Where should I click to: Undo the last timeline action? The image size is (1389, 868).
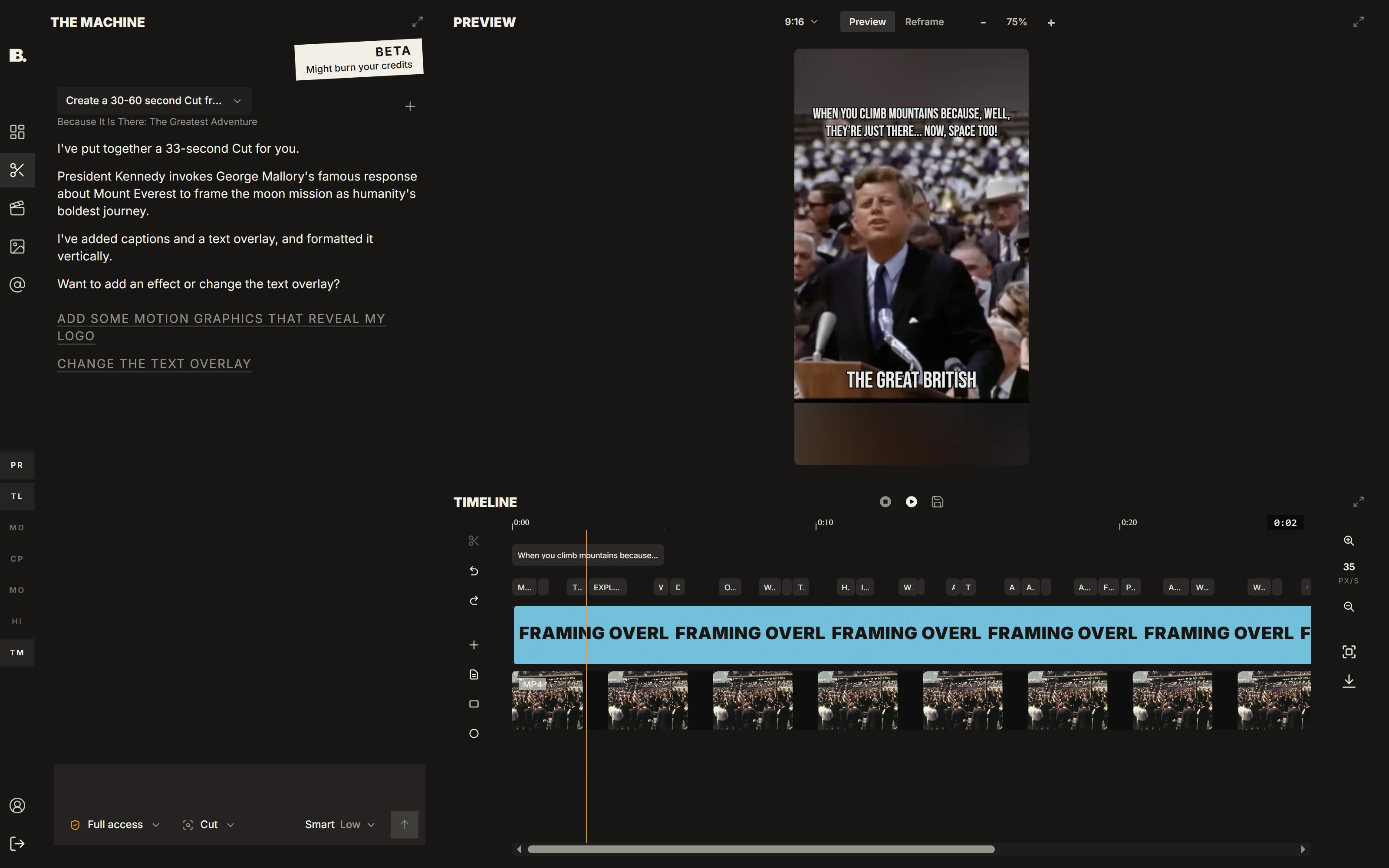(x=474, y=571)
